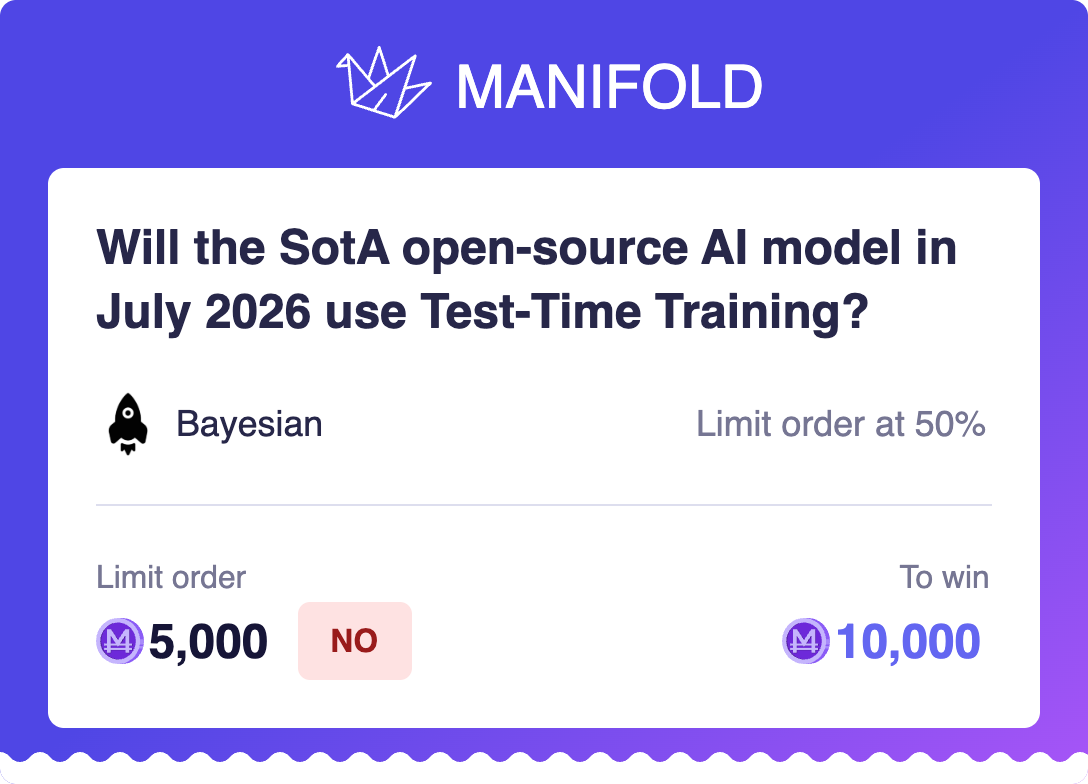Click the mana coin next to 5,000
The height and width of the screenshot is (784, 1088).
(119, 641)
